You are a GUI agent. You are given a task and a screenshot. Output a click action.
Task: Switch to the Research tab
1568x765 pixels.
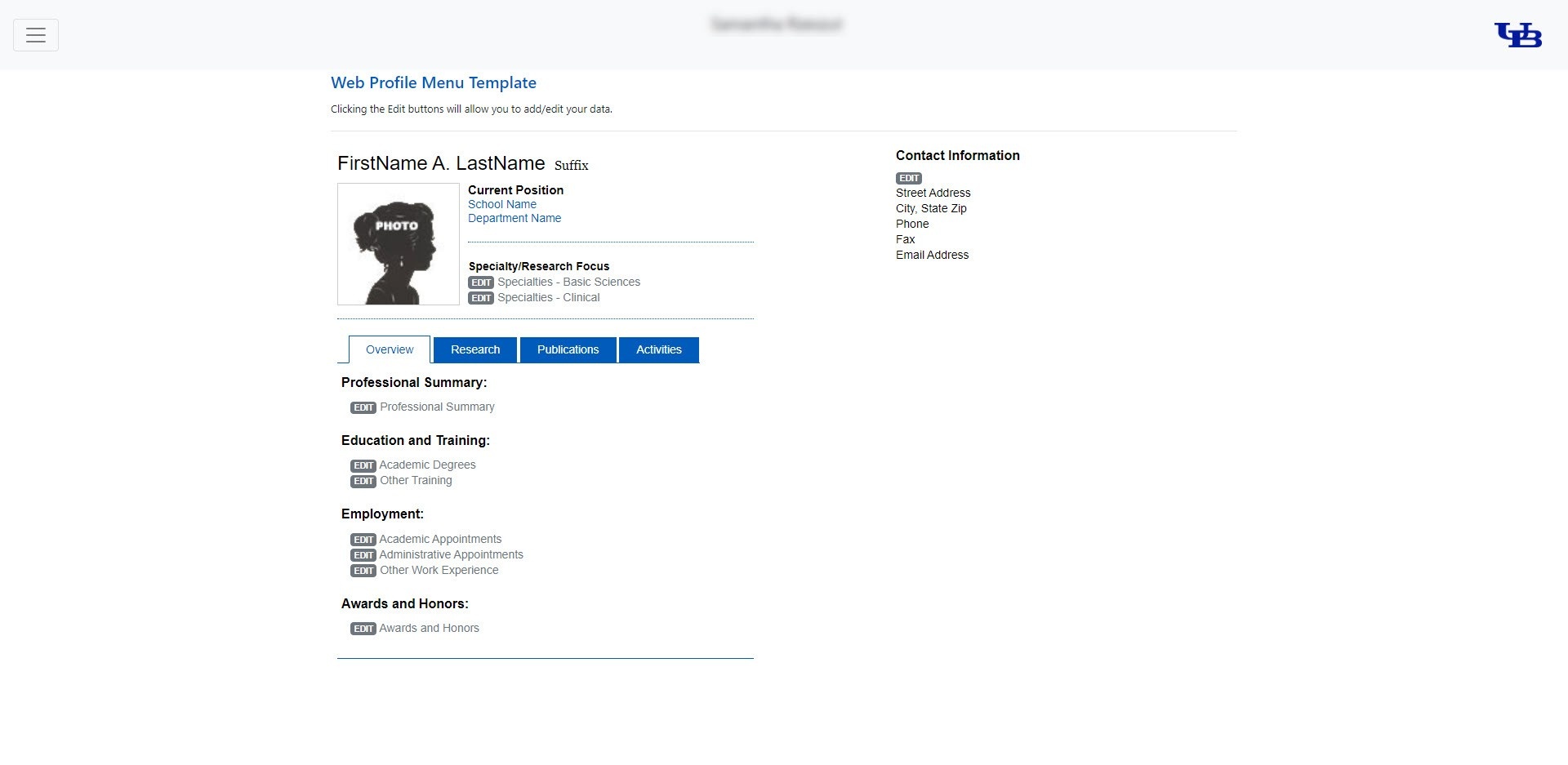[x=475, y=349]
